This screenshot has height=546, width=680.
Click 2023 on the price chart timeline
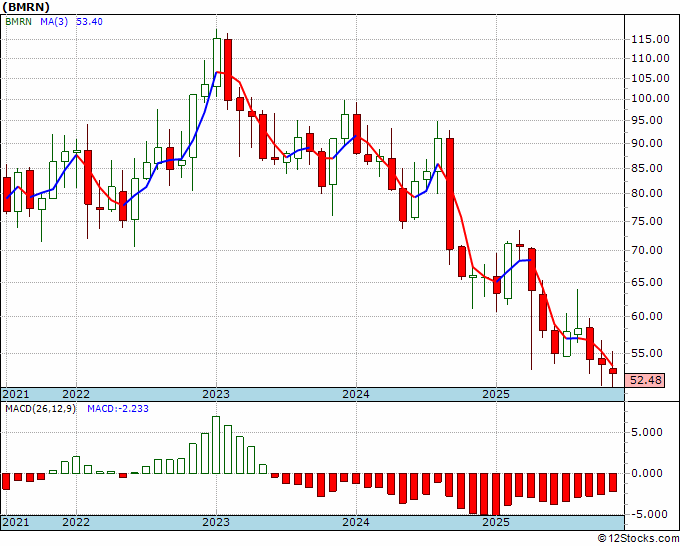(216, 394)
